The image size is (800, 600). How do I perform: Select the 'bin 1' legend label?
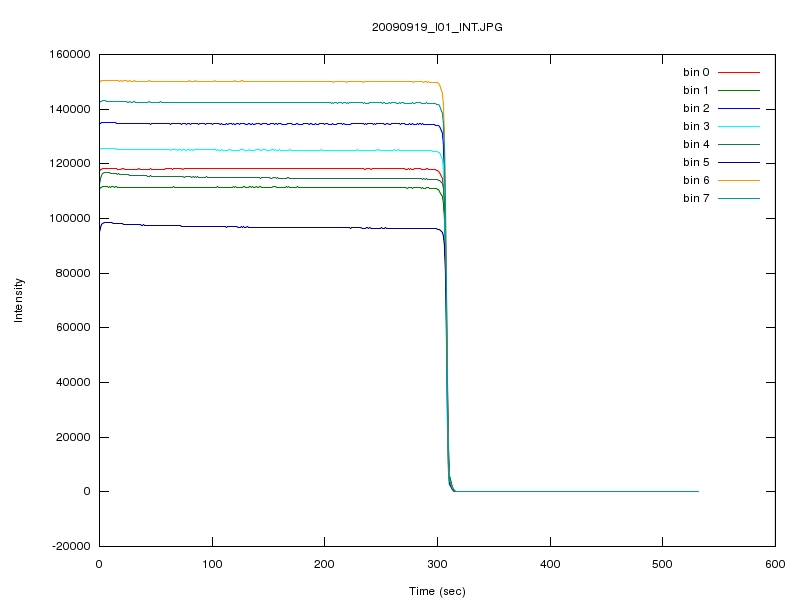point(696,90)
